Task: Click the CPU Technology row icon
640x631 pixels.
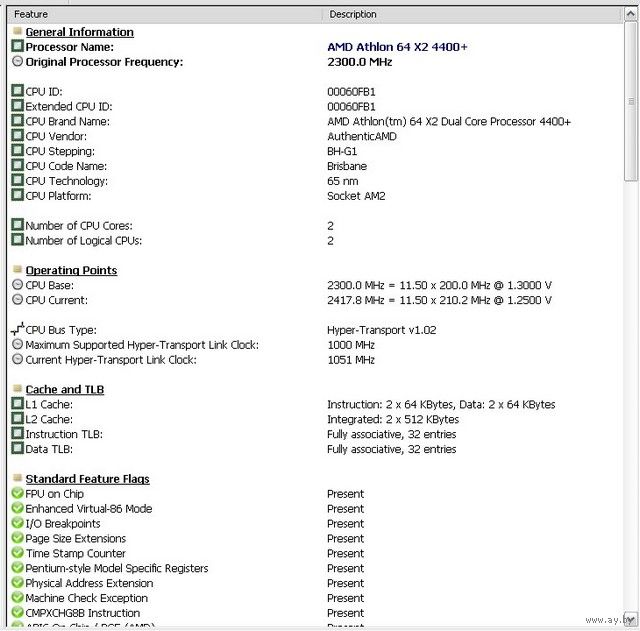Action: pyautogui.click(x=17, y=180)
